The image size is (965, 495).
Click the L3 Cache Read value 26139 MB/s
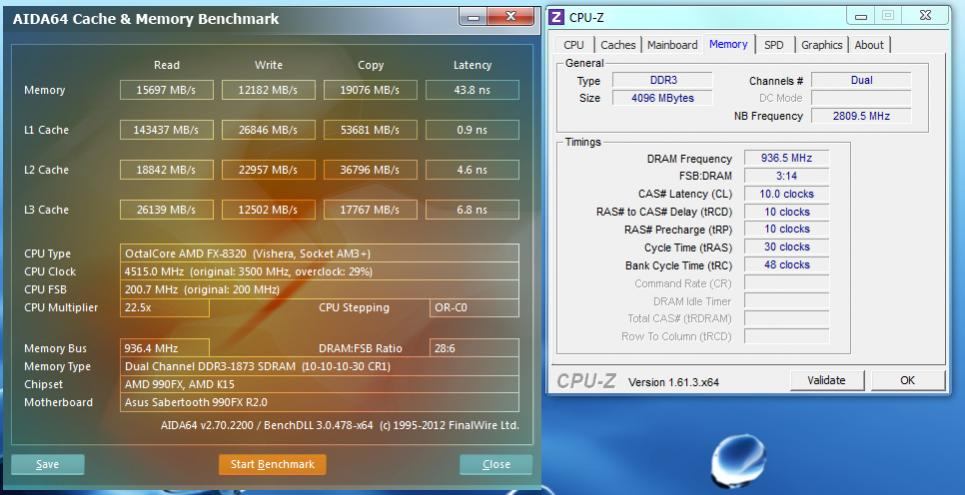[x=167, y=210]
